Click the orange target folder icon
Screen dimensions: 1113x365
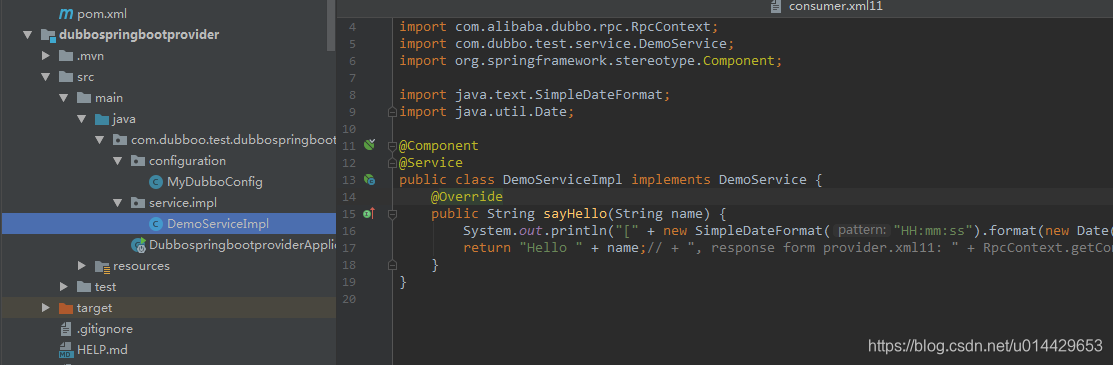point(65,308)
